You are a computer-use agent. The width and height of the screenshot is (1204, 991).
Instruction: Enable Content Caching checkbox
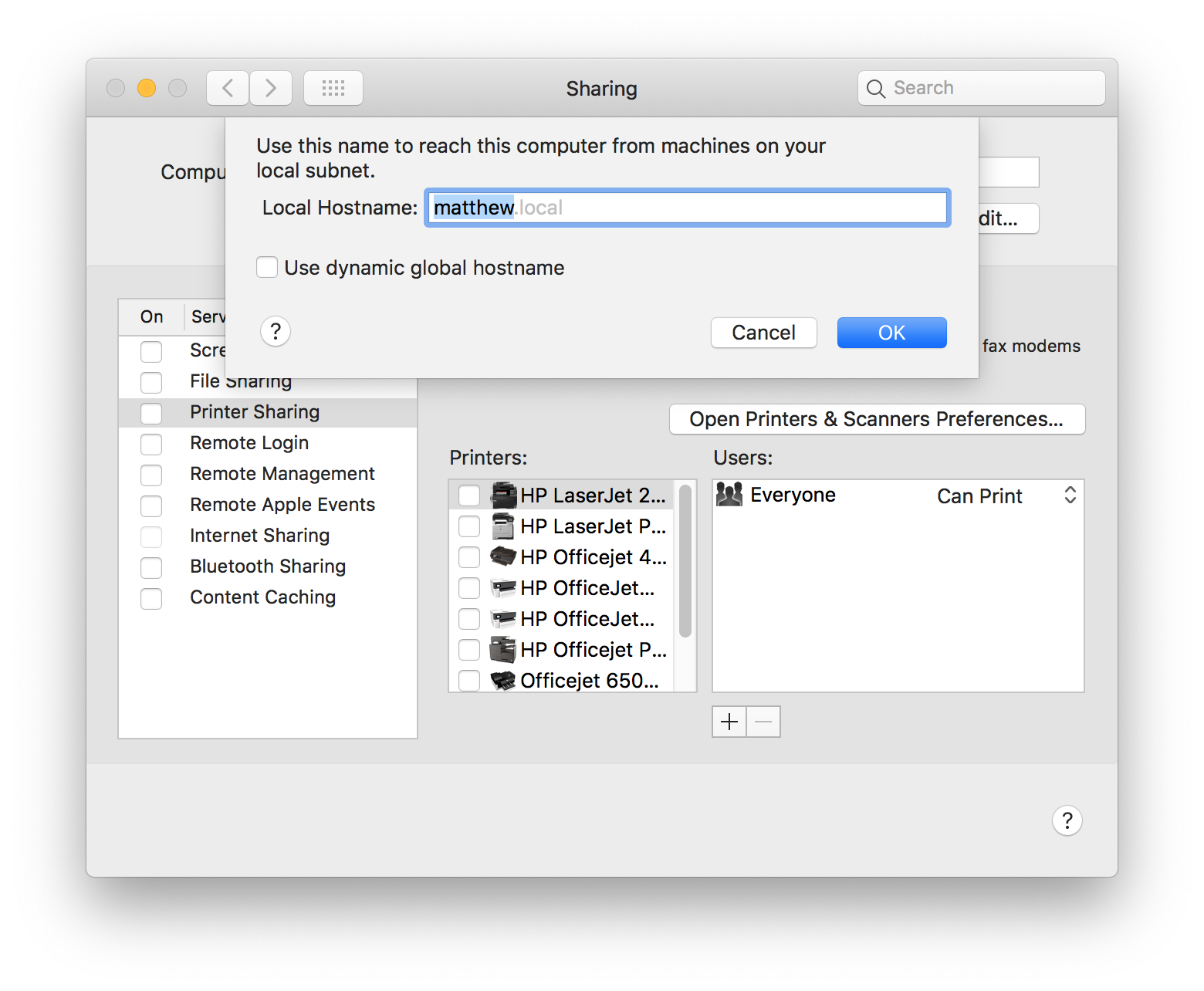pos(151,598)
